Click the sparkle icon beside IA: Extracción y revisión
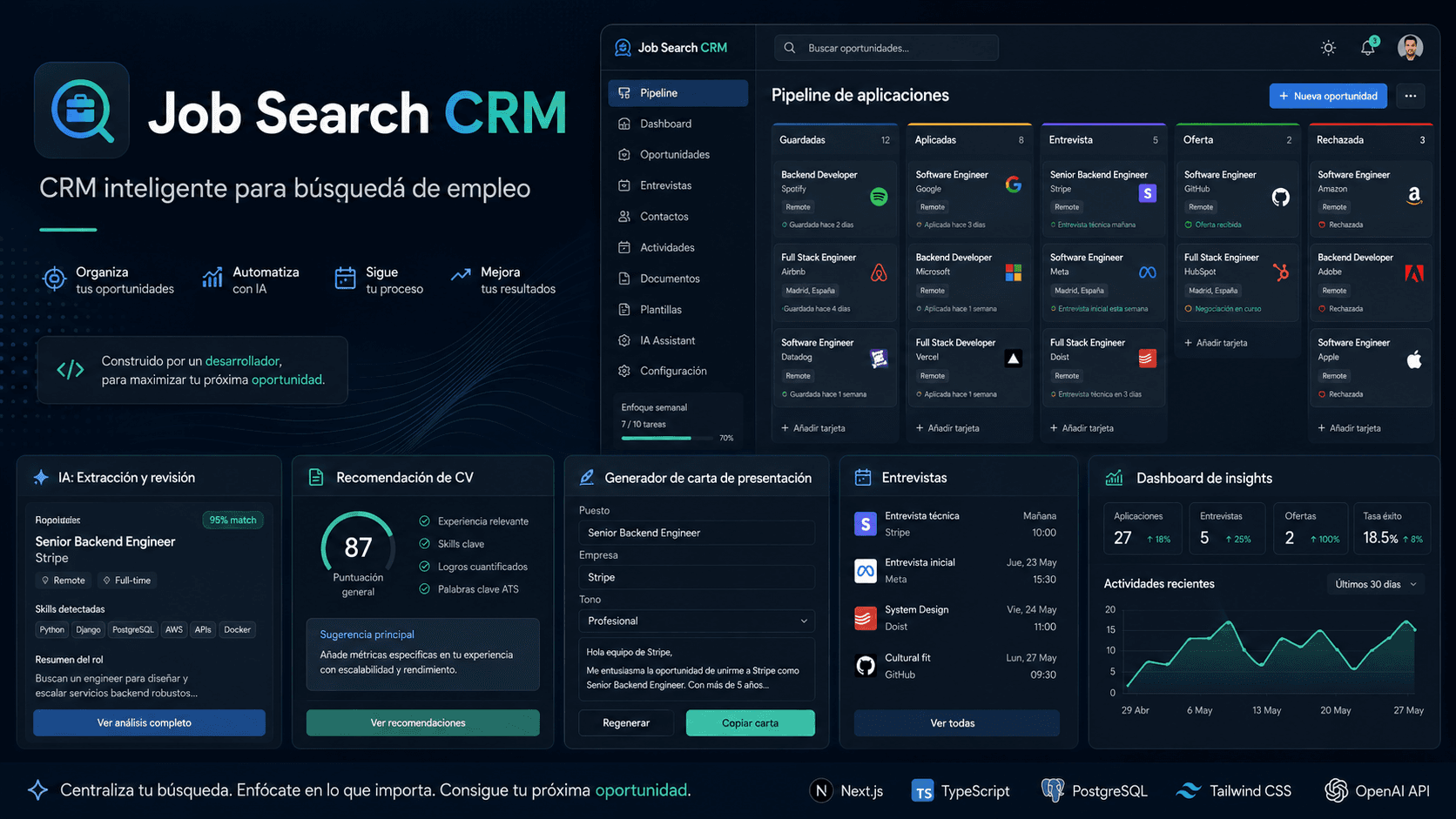Screen dimensions: 1456x819 (x=40, y=477)
